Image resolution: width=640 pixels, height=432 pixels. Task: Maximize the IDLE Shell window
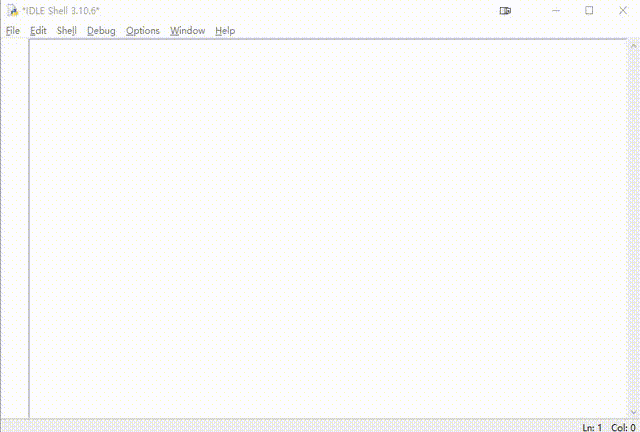tap(589, 11)
